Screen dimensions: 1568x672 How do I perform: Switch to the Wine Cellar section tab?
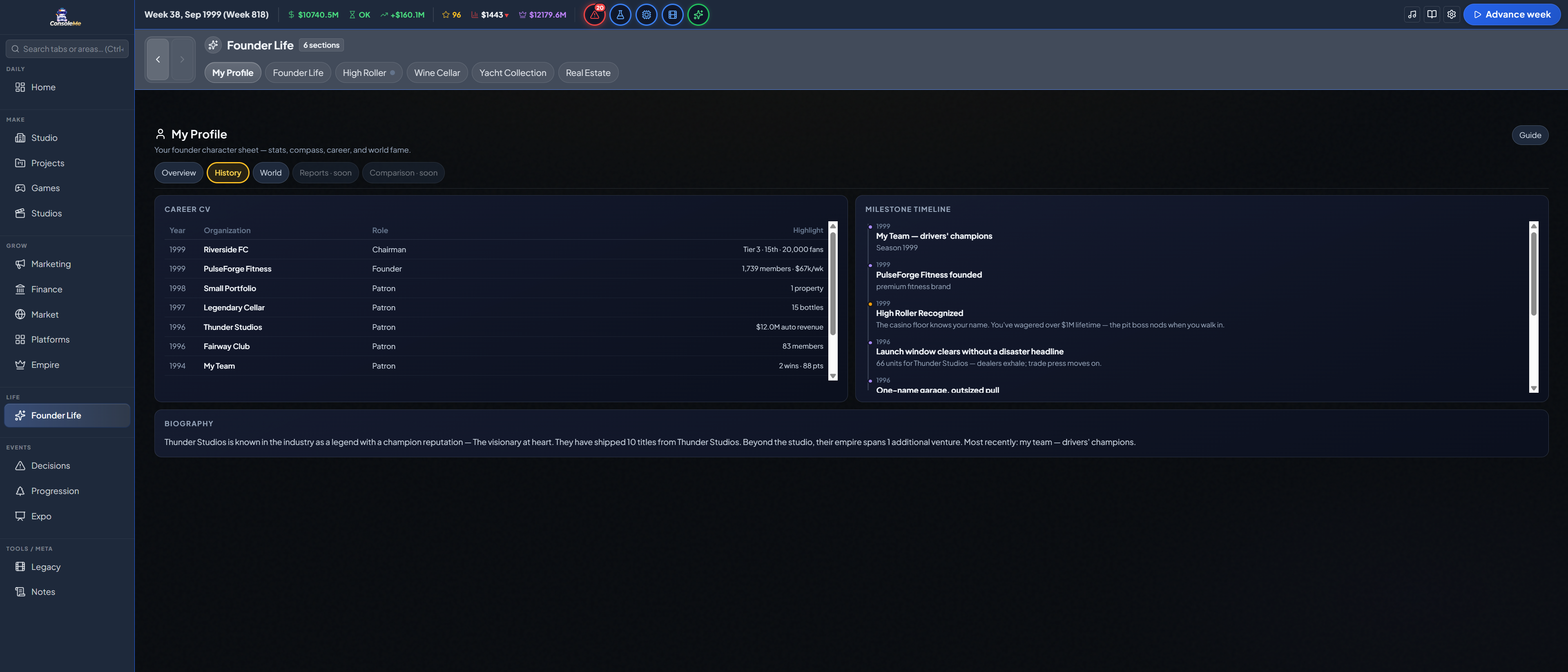click(437, 72)
